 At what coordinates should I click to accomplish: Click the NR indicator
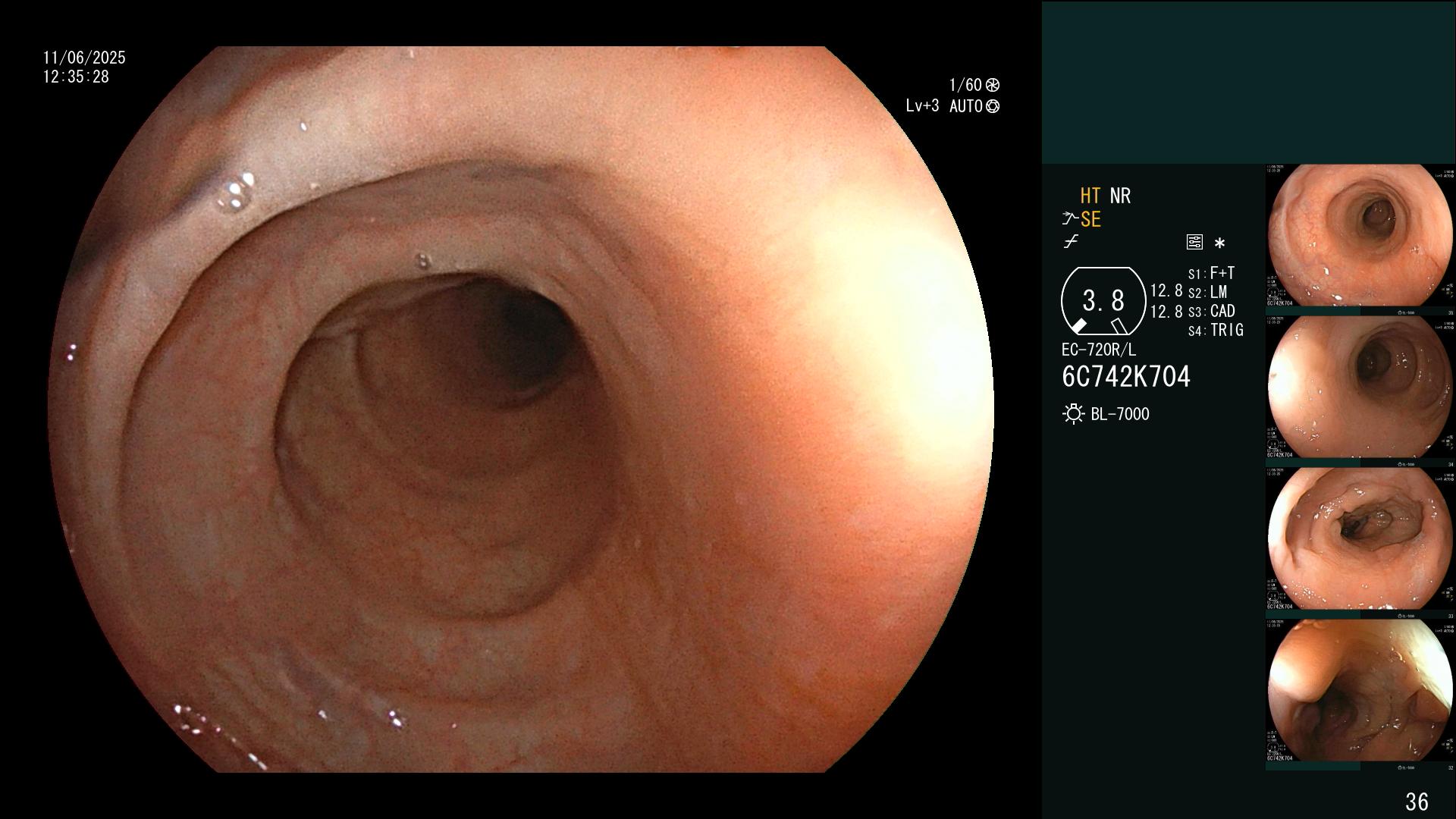point(1120,196)
